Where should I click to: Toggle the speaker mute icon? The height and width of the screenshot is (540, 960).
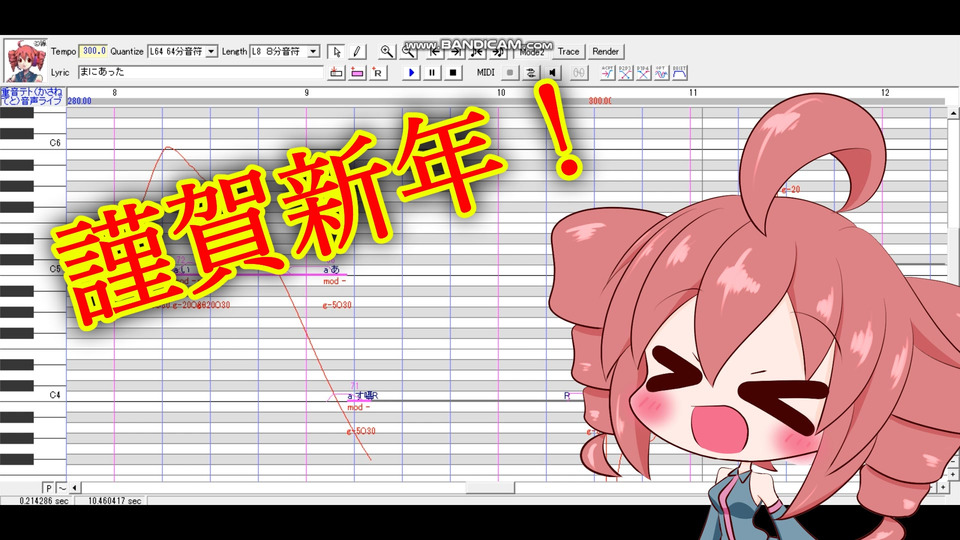click(552, 73)
